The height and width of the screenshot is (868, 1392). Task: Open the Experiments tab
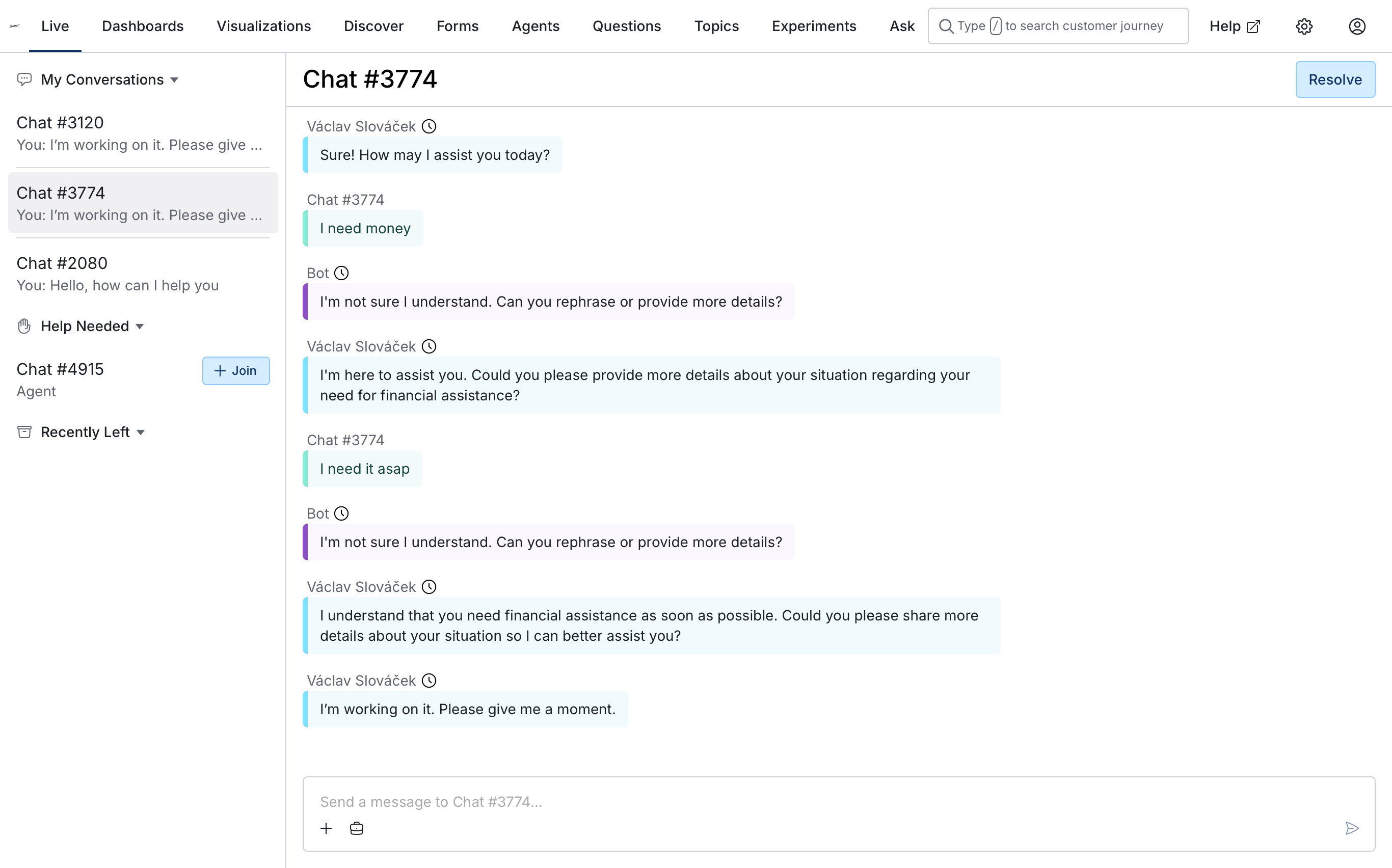[813, 26]
